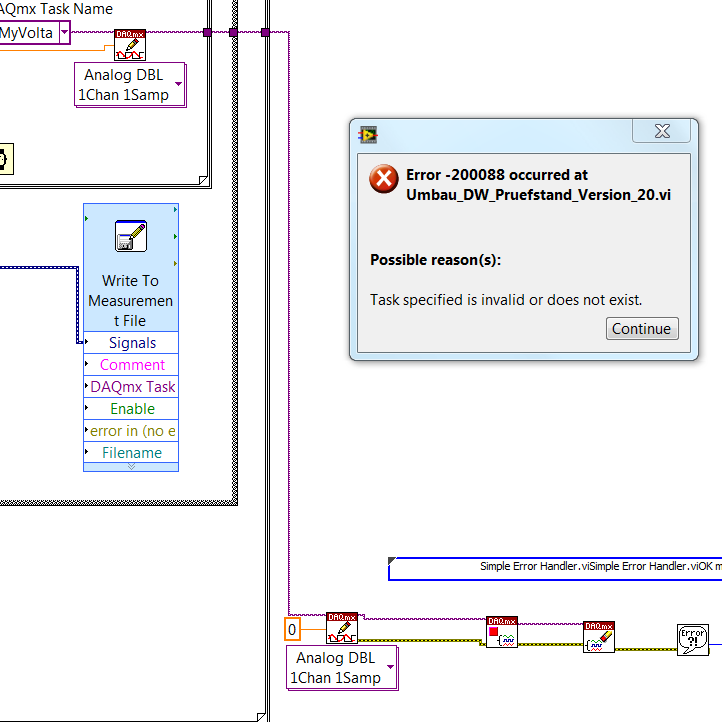
Task: Click the red error X icon
Action: click(x=384, y=179)
